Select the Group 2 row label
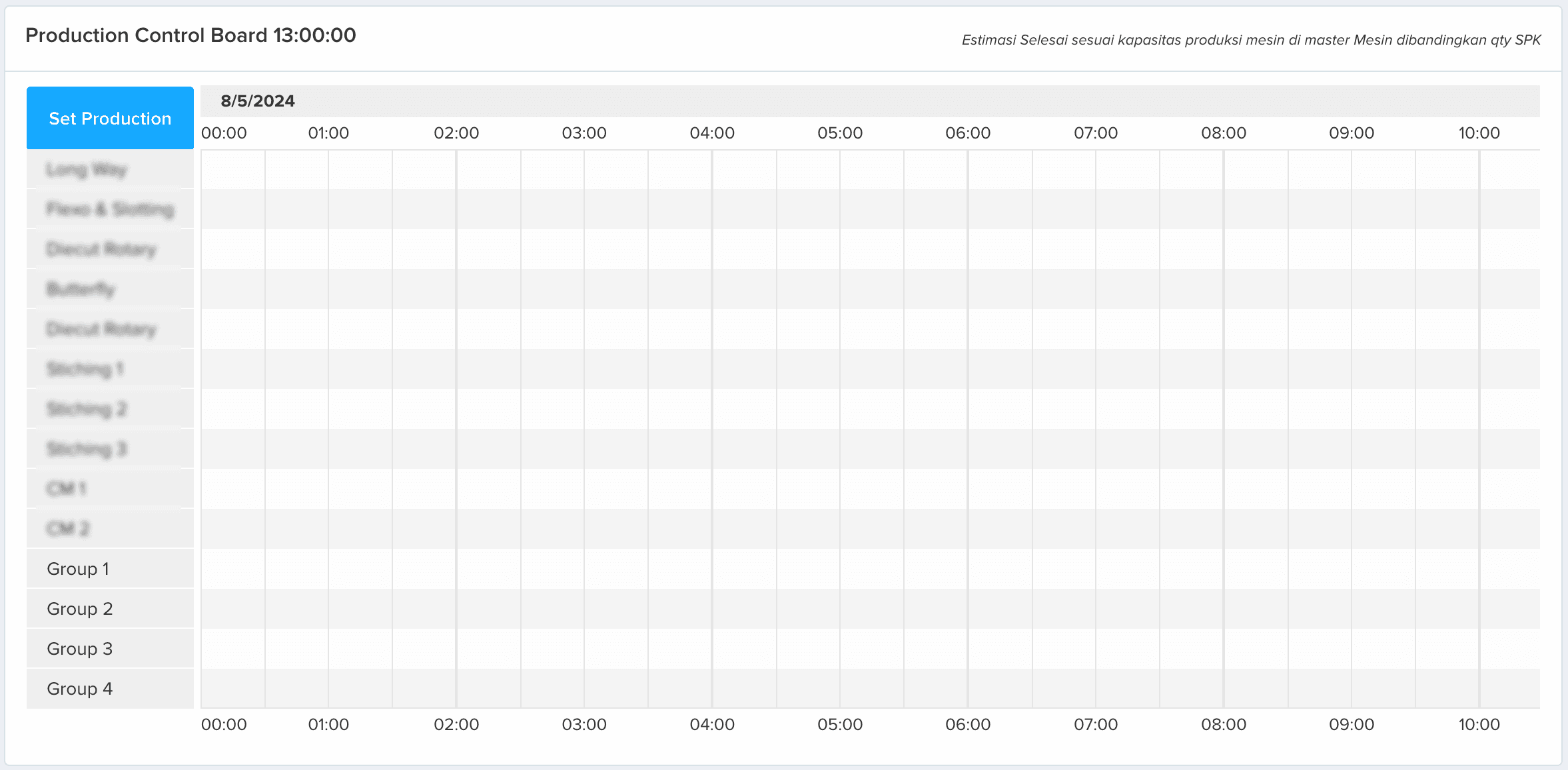 [110, 609]
